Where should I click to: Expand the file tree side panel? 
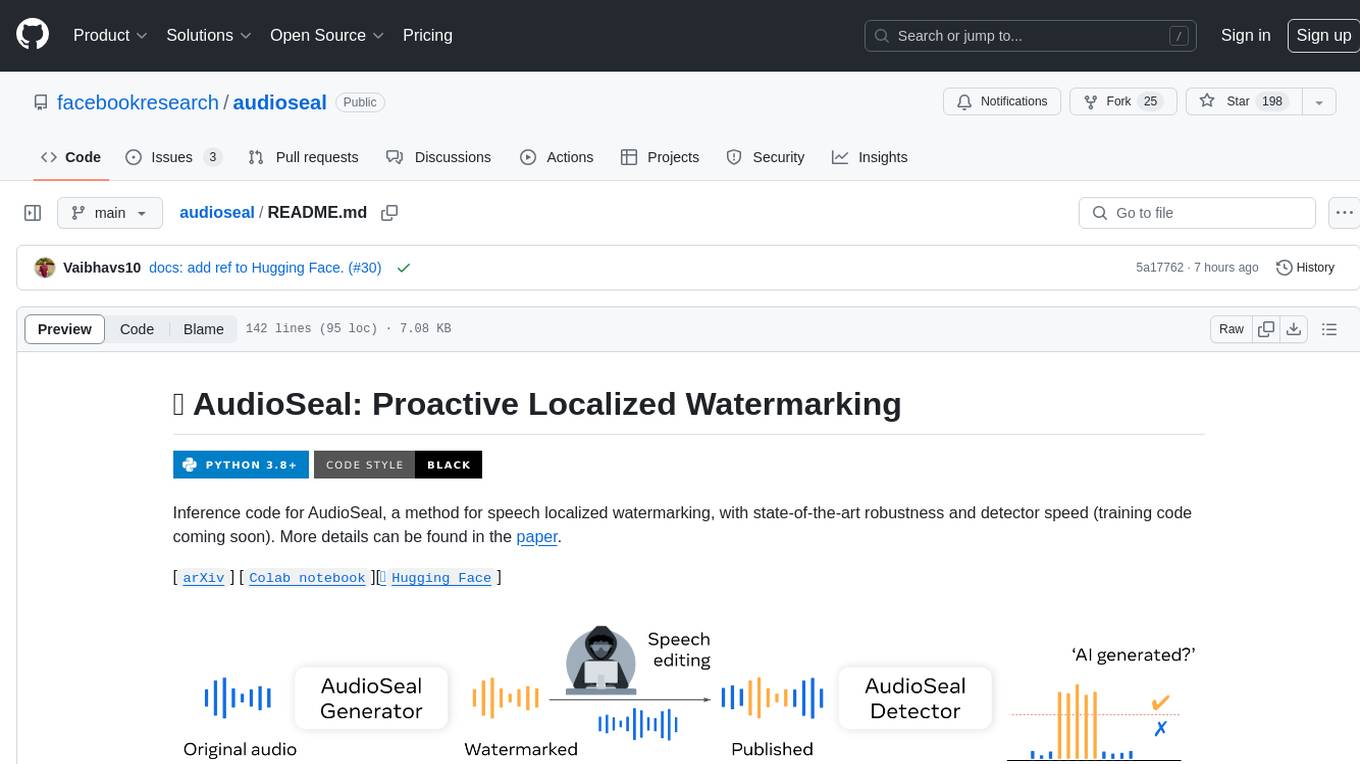point(32,213)
